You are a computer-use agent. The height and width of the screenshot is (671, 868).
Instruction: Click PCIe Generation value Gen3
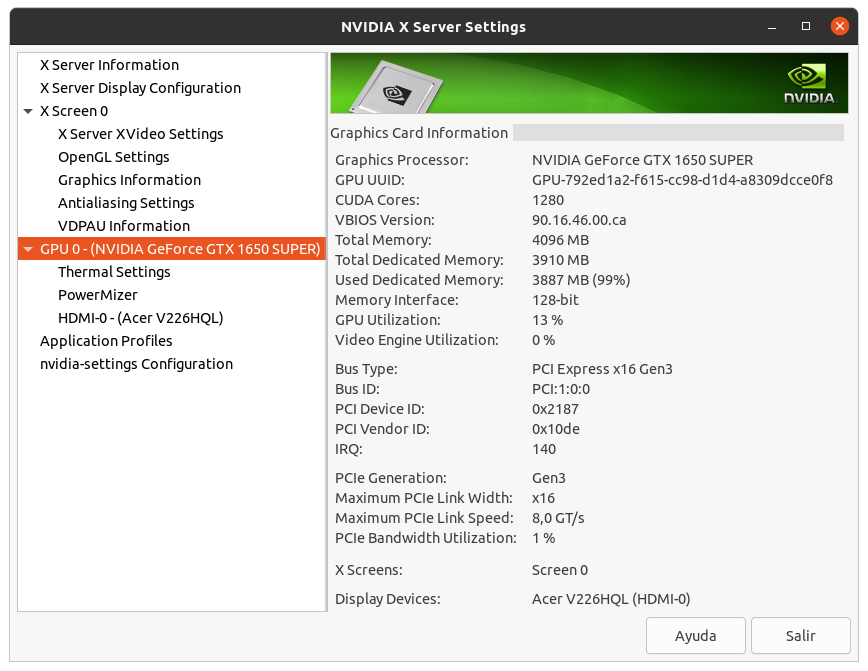coord(549,478)
